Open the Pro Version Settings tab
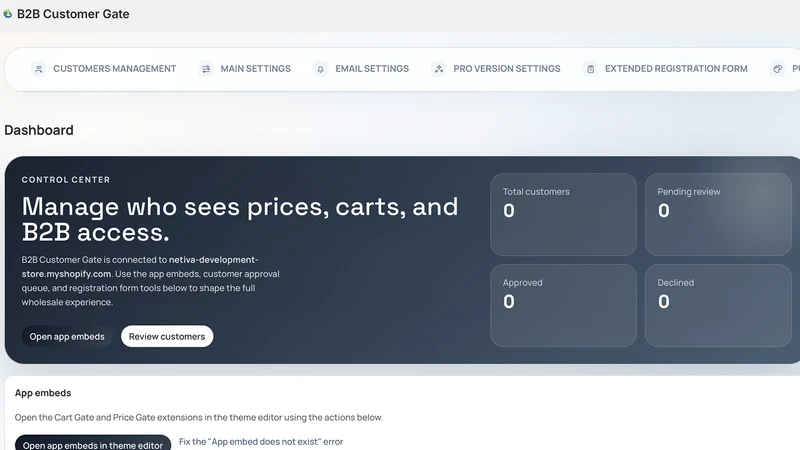Viewport: 800px width, 450px height. coord(496,69)
